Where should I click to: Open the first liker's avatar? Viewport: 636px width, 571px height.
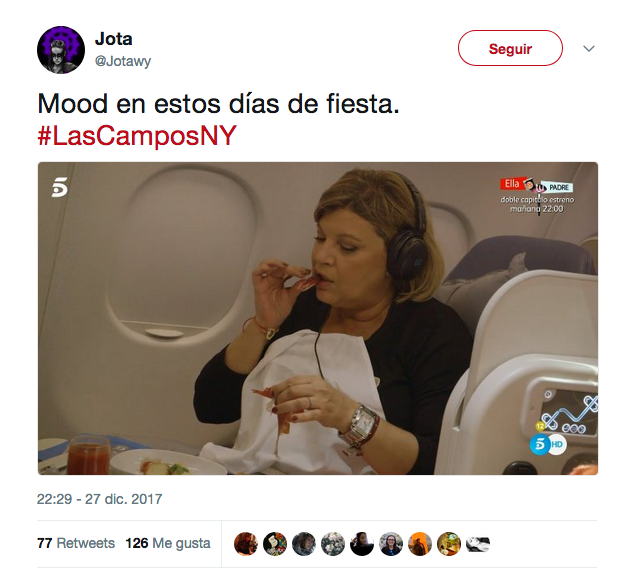click(246, 543)
